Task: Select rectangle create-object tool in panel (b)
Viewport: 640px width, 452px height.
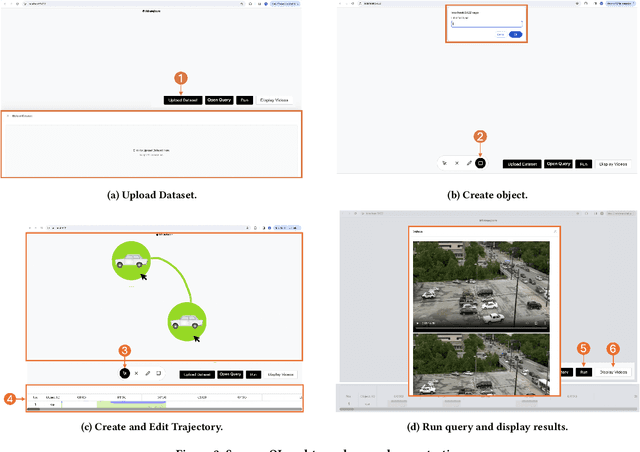Action: [480, 162]
